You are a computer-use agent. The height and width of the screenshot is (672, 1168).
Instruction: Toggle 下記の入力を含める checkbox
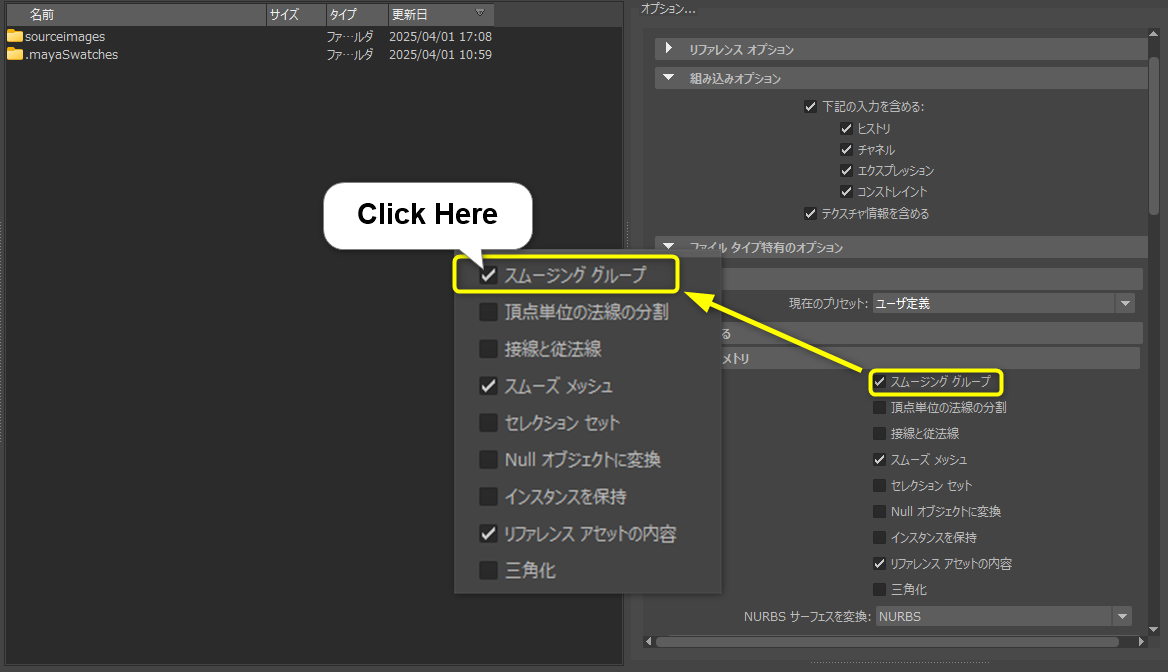click(x=810, y=107)
